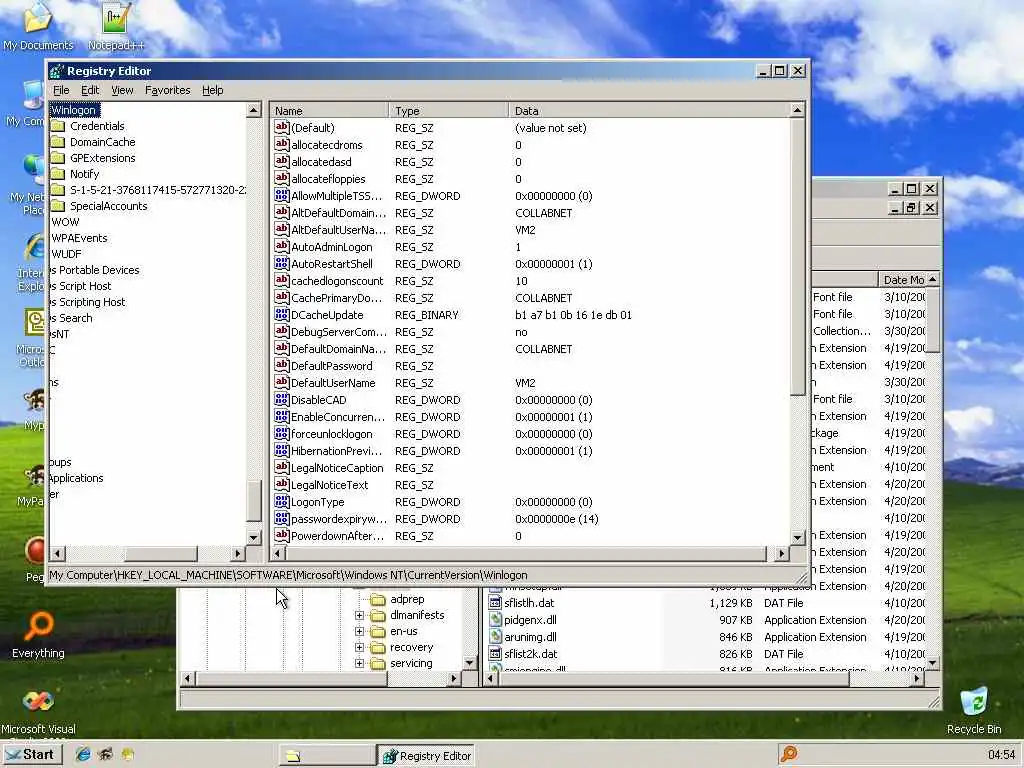This screenshot has width=1024, height=768.
Task: Switch to Registry Editor taskbar button
Action: [427, 756]
